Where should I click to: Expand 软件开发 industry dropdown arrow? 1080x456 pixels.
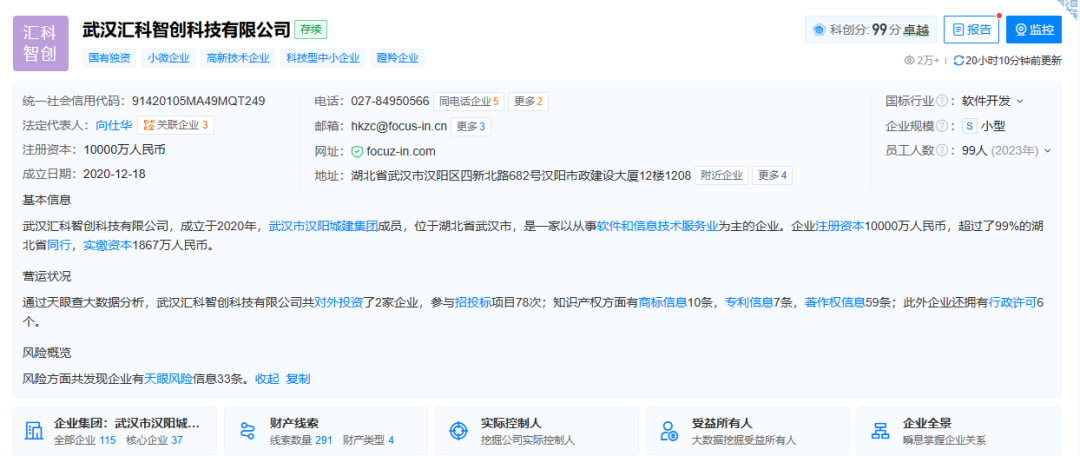(x=1020, y=101)
